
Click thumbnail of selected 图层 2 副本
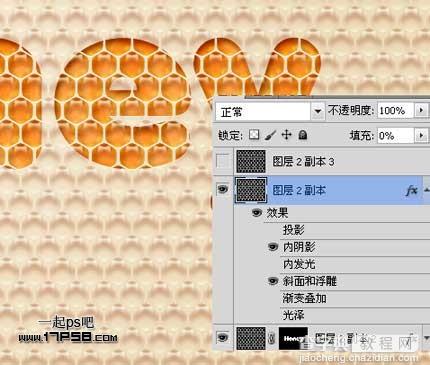(x=251, y=190)
